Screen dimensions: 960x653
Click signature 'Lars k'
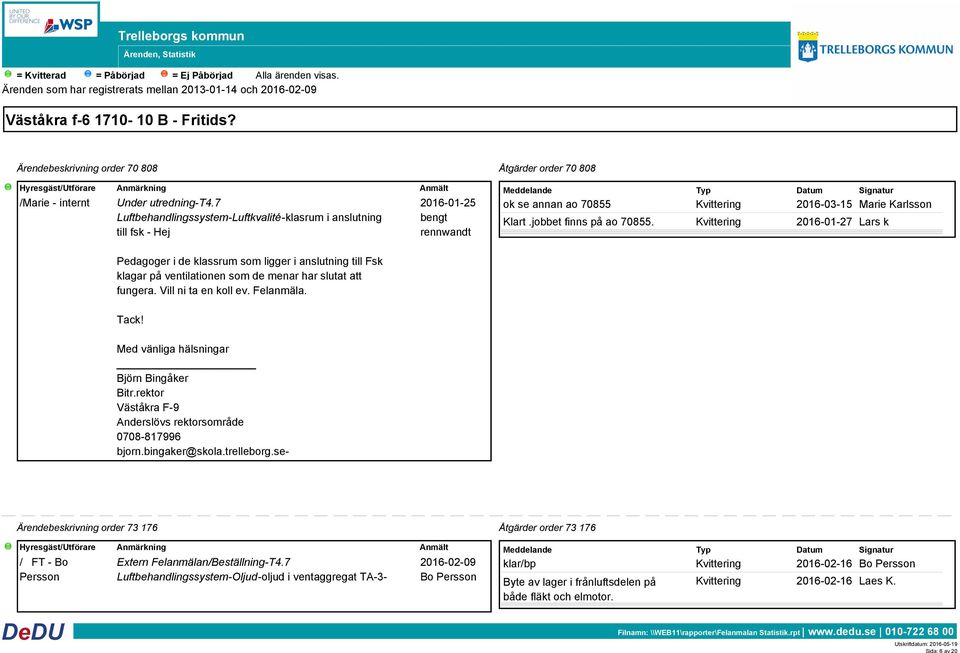click(874, 222)
